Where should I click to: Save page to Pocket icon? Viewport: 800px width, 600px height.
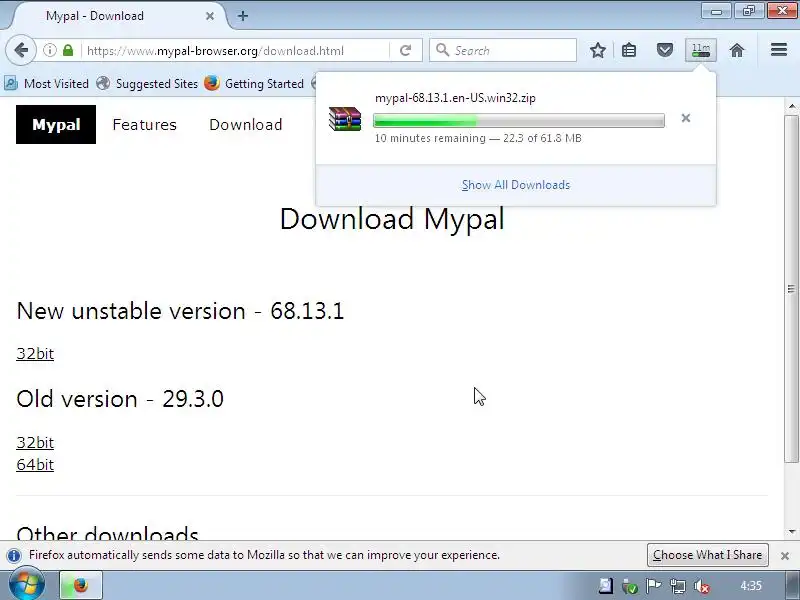pyautogui.click(x=664, y=51)
